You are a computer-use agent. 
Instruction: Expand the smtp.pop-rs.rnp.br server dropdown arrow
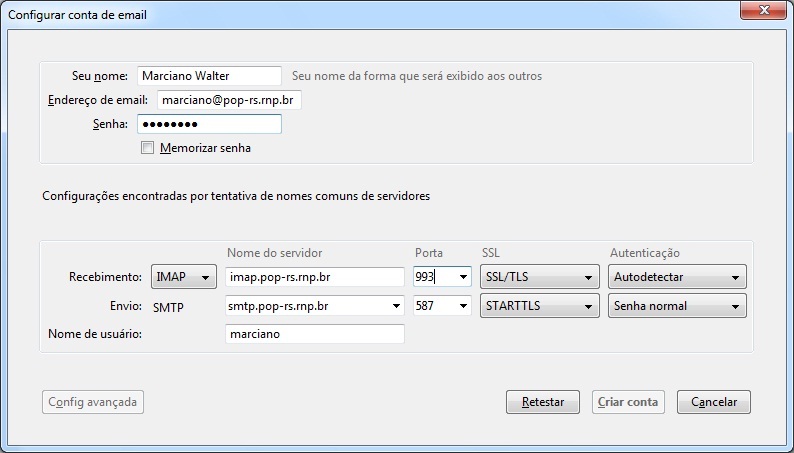point(396,306)
